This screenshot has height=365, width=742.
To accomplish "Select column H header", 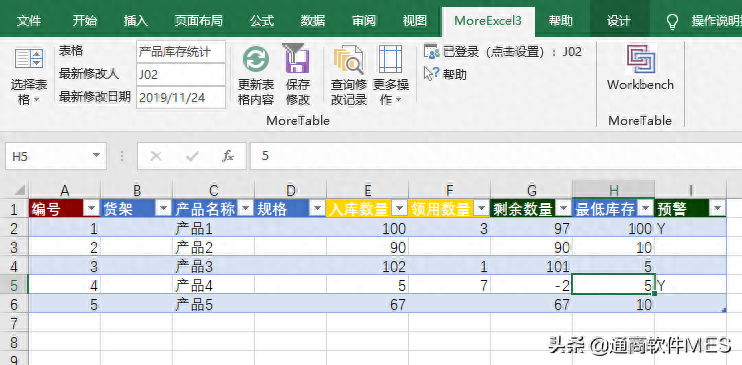I will click(x=614, y=190).
